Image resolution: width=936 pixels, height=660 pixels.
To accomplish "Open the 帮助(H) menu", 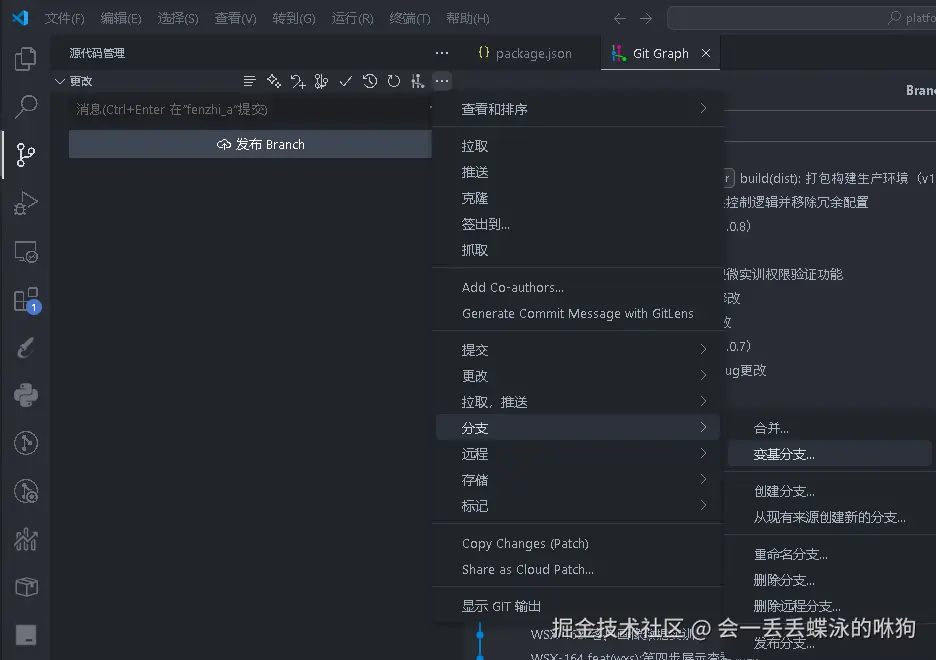I will point(467,18).
